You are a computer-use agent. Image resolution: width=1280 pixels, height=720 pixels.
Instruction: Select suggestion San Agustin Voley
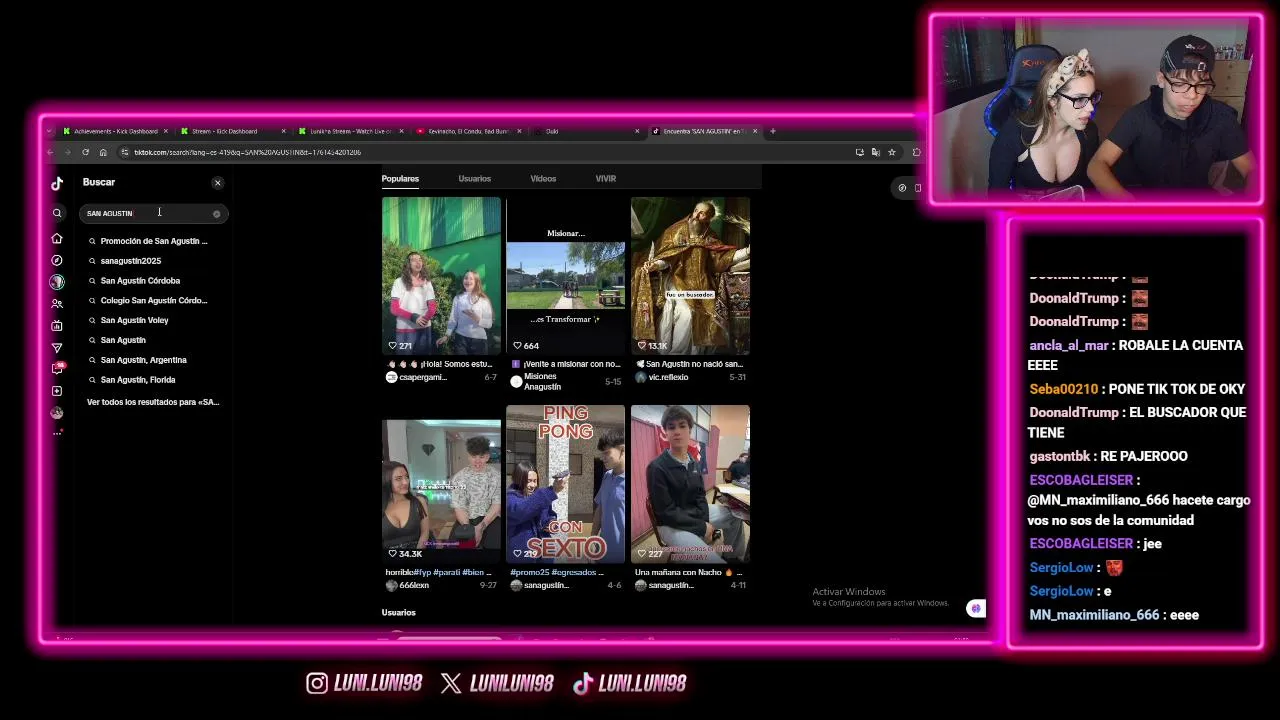134,320
